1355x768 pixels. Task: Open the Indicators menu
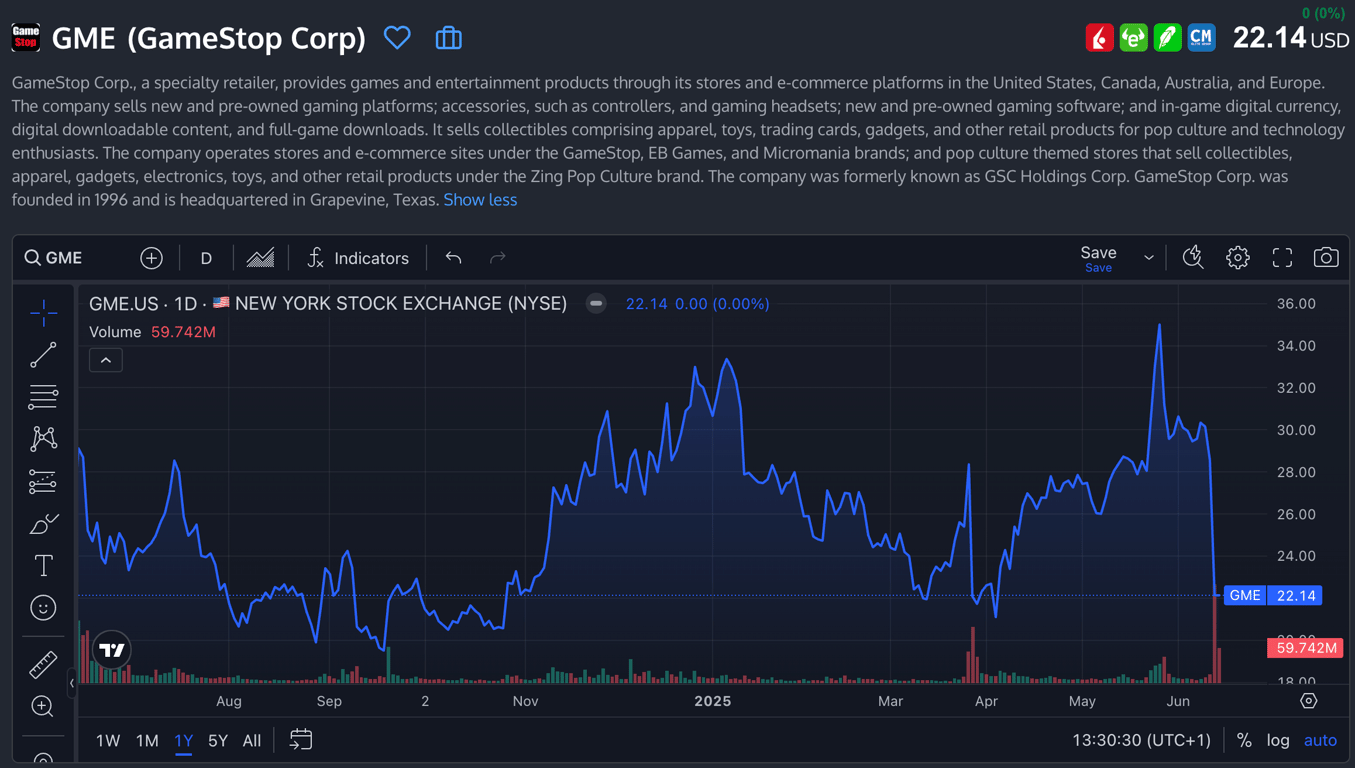pos(358,258)
